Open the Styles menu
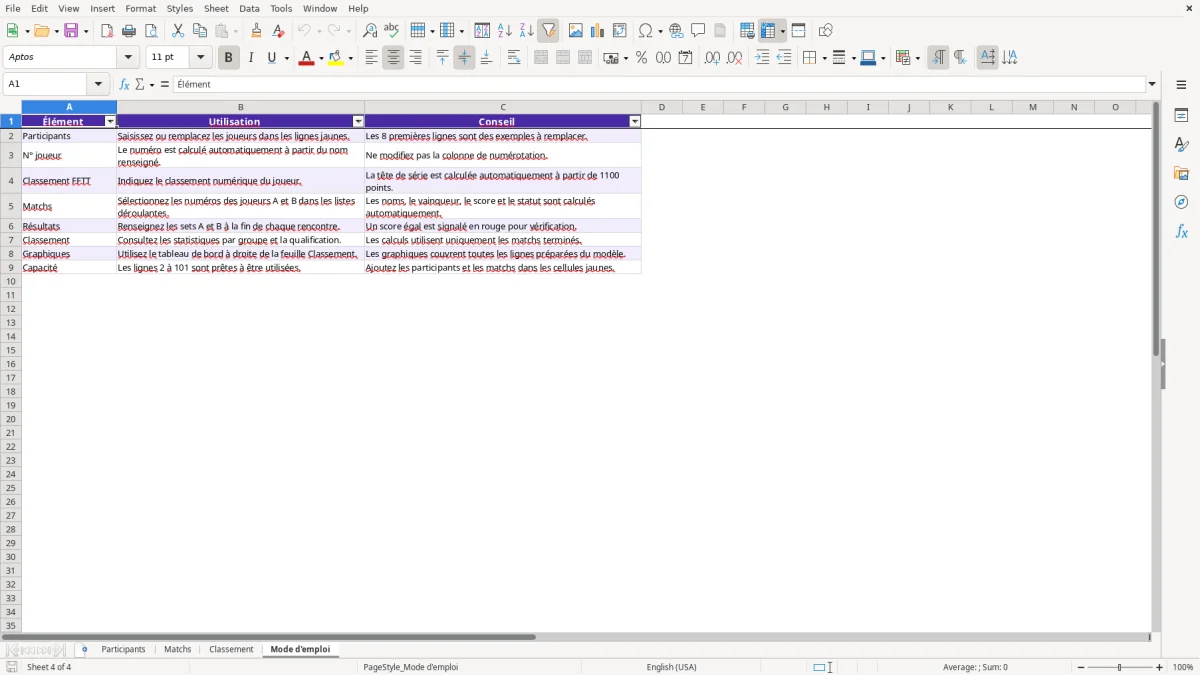This screenshot has height=675, width=1200. pos(180,8)
